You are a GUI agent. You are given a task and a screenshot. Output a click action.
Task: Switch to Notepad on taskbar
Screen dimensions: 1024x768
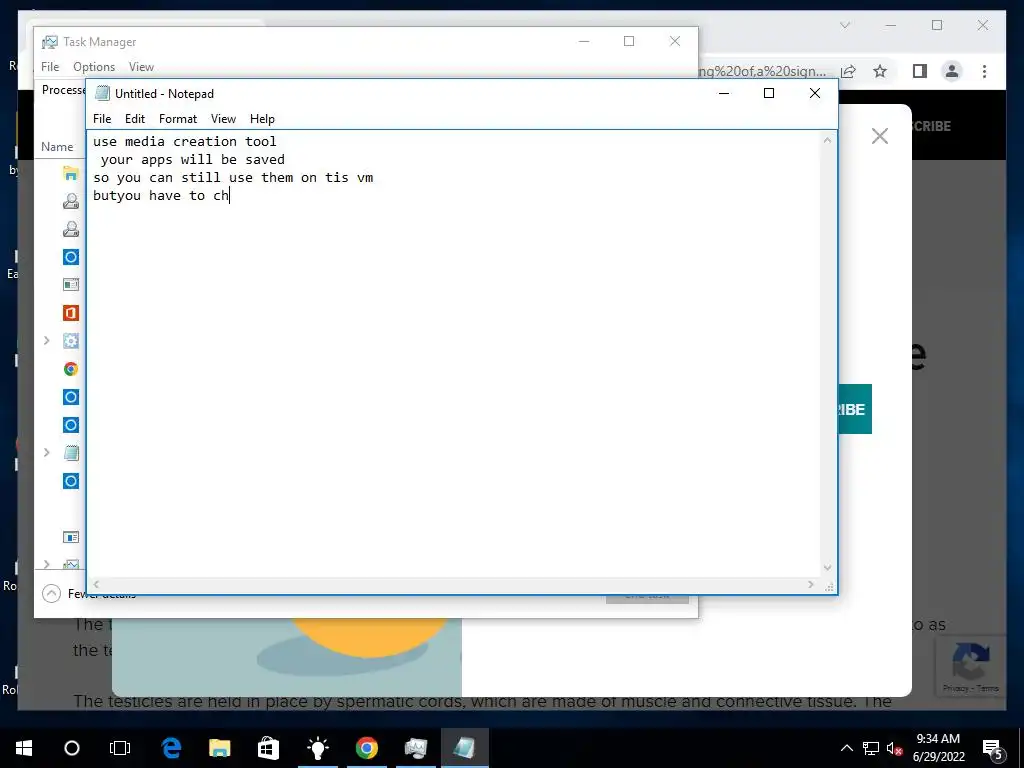tap(464, 748)
